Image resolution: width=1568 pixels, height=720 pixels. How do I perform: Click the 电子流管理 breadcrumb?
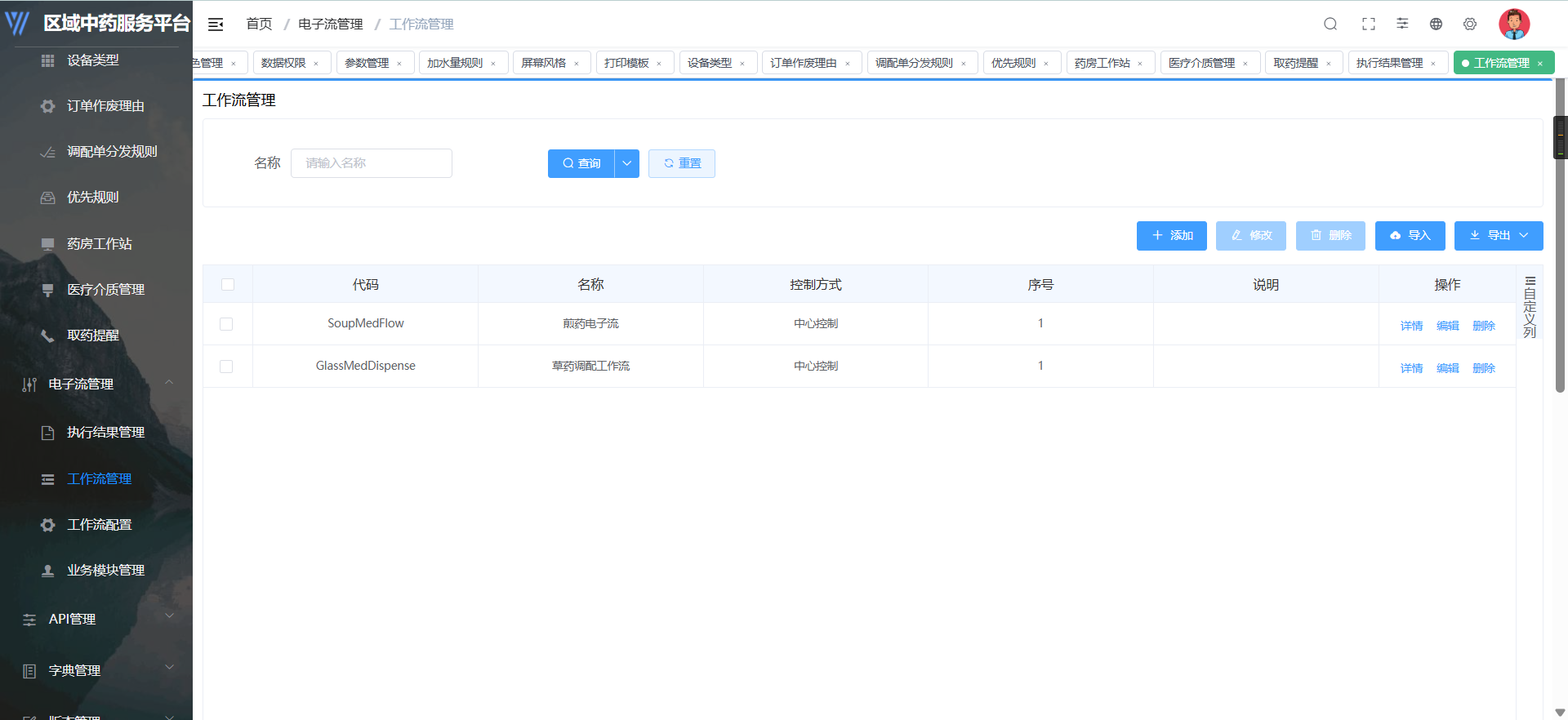pyautogui.click(x=331, y=24)
